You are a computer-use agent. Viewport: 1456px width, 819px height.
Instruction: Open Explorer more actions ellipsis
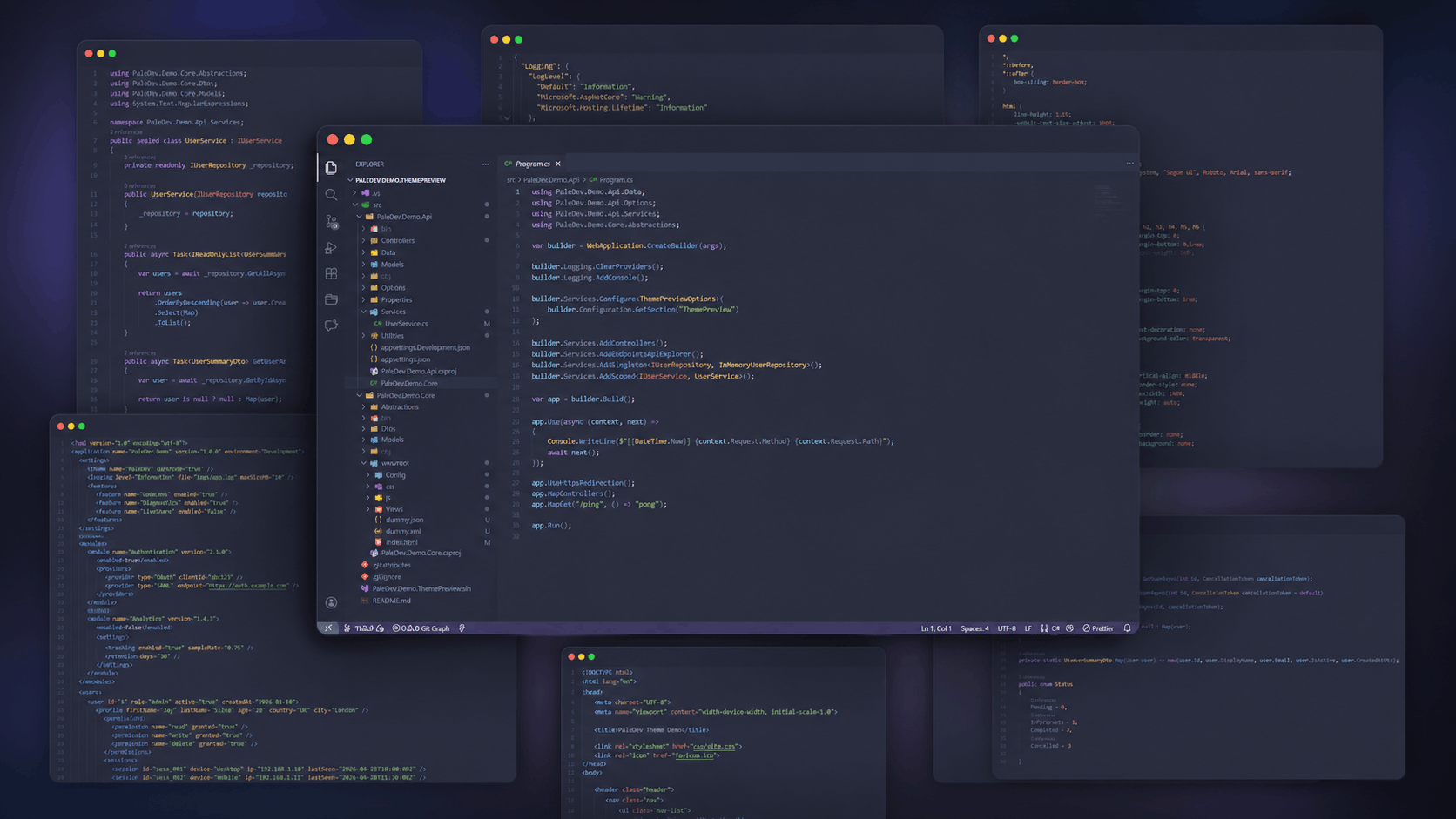[x=485, y=164]
